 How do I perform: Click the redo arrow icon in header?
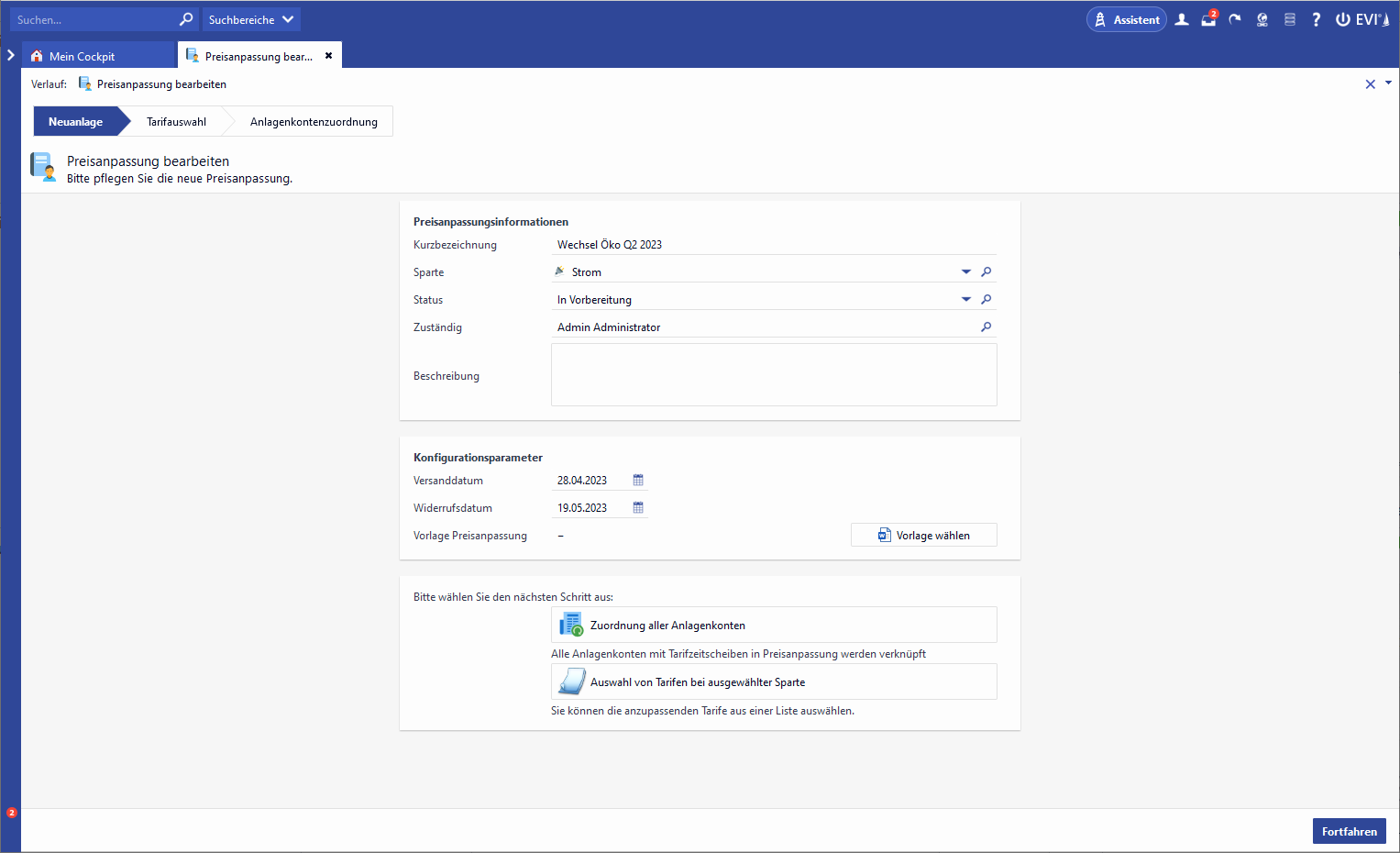tap(1235, 19)
